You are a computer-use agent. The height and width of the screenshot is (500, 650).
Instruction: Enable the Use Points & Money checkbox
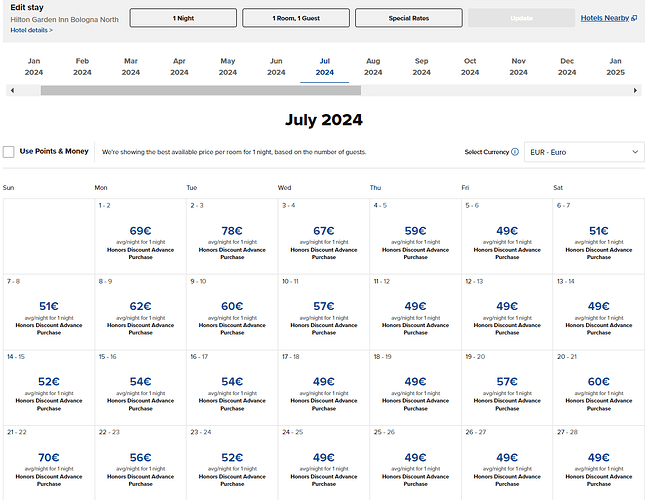9,152
